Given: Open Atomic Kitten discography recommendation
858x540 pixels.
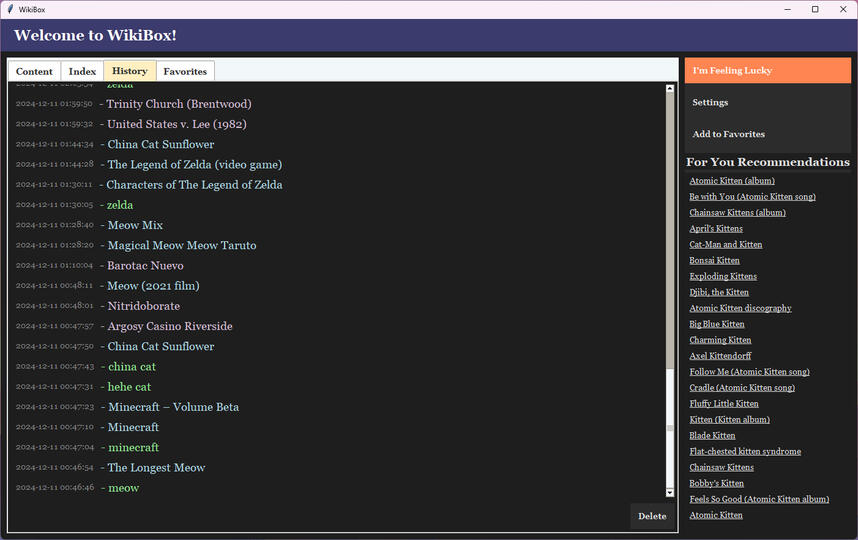Looking at the screenshot, I should pyautogui.click(x=740, y=308).
